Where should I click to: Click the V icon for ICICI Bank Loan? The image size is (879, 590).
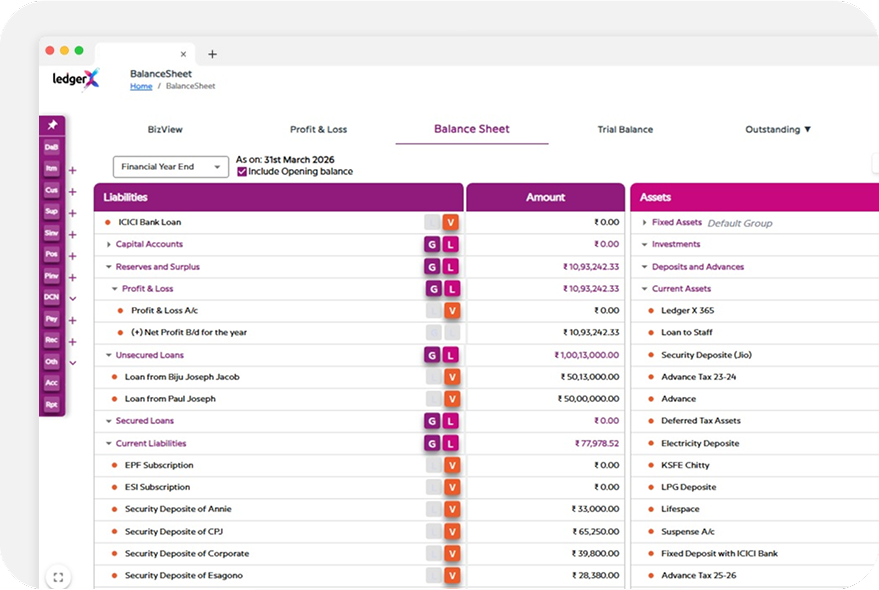[451, 222]
